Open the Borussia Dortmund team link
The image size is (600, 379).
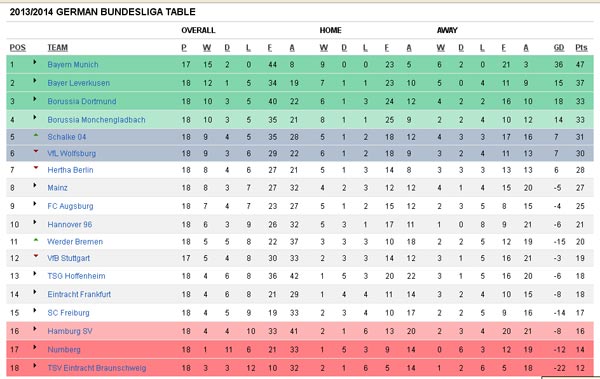[x=82, y=101]
